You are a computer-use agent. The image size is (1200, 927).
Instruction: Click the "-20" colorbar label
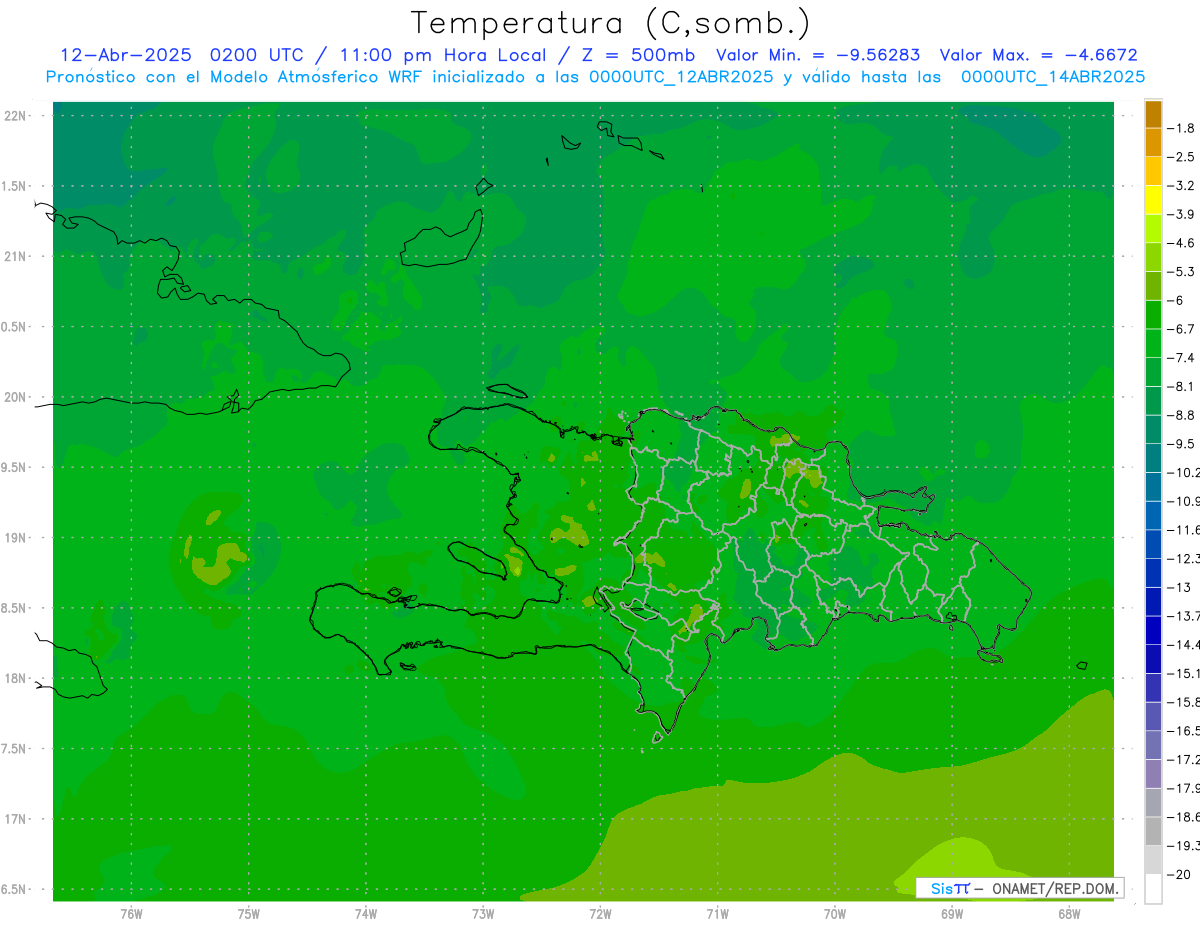(x=1180, y=874)
